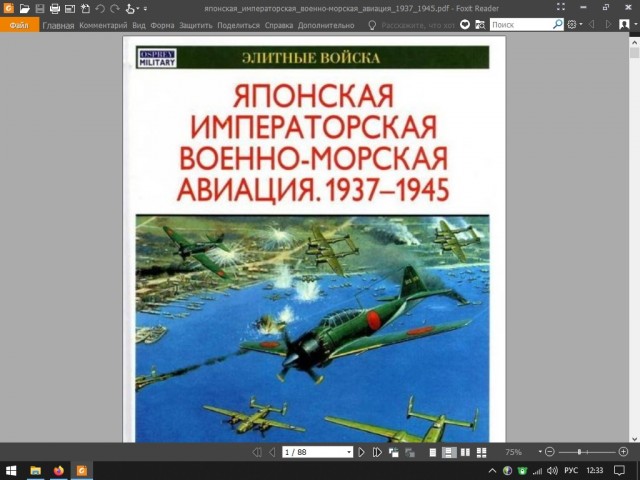
Task: Click the vertical scrollbar up arrow
Action: [x=635, y=42]
